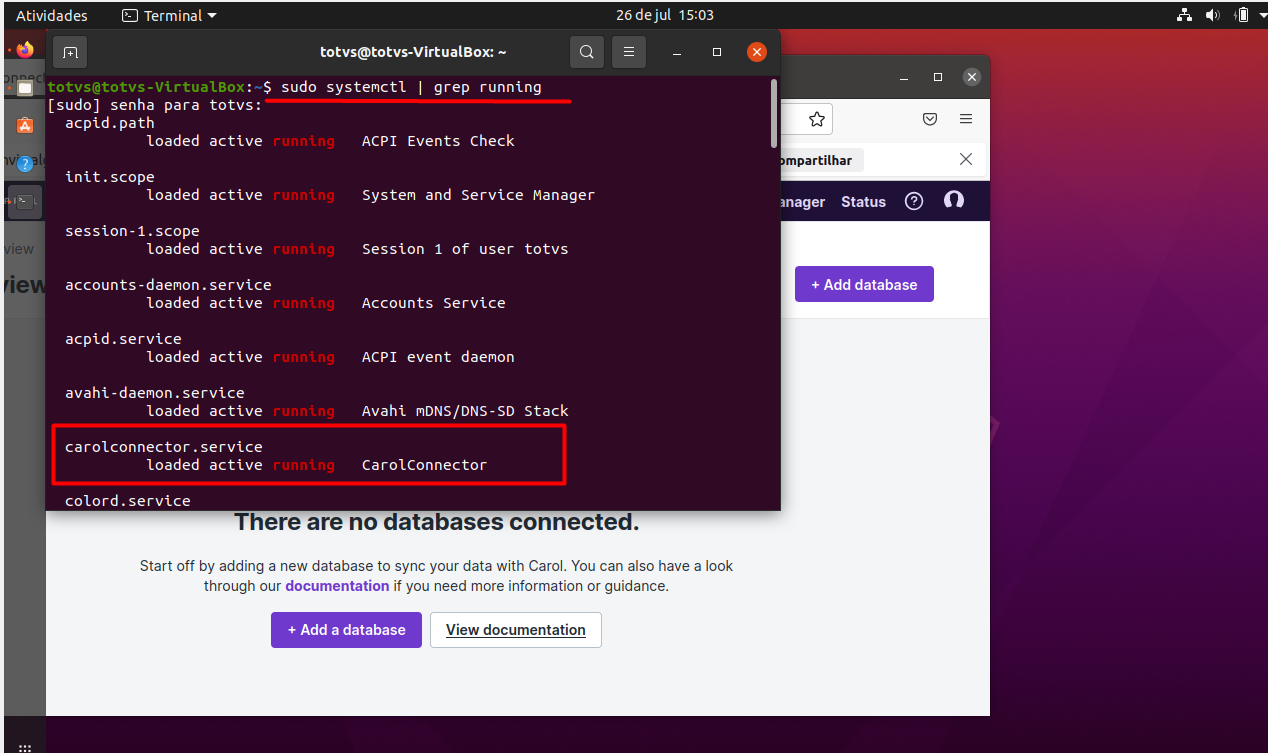1268x753 pixels.
Task: Click the sudo systemctl | grep running command
Action: pos(411,87)
